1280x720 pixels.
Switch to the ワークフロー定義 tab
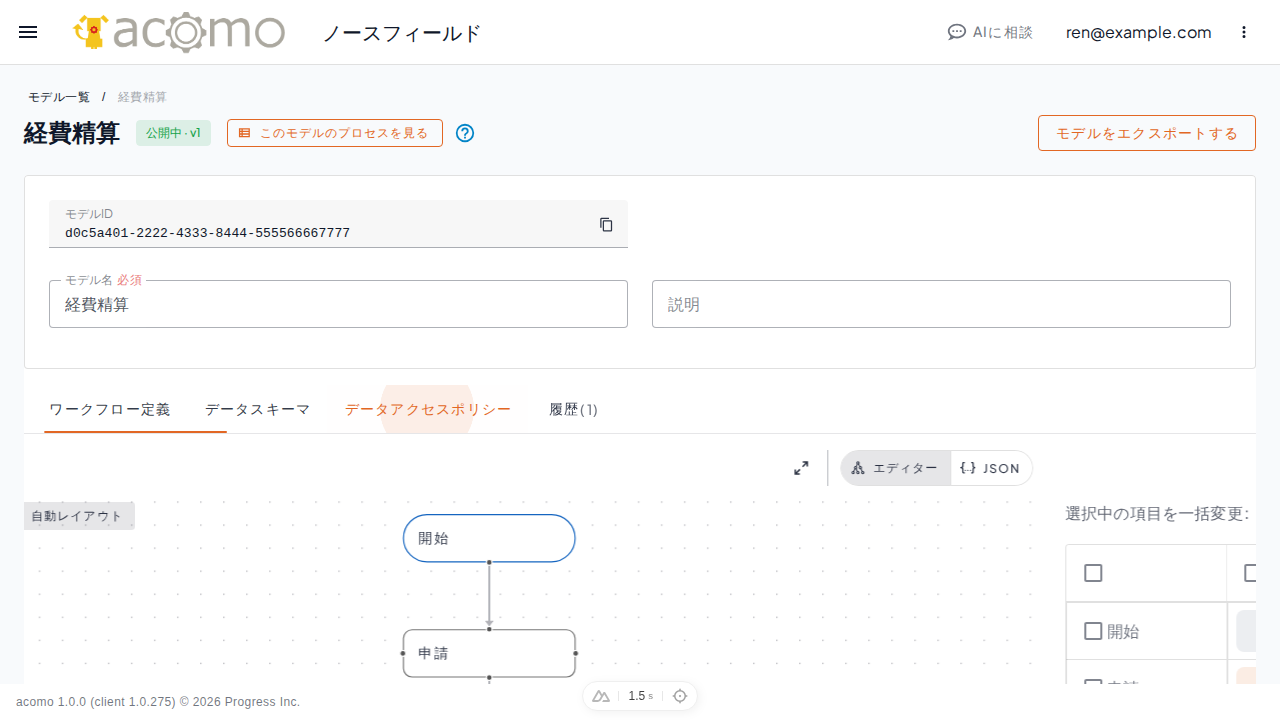point(110,409)
